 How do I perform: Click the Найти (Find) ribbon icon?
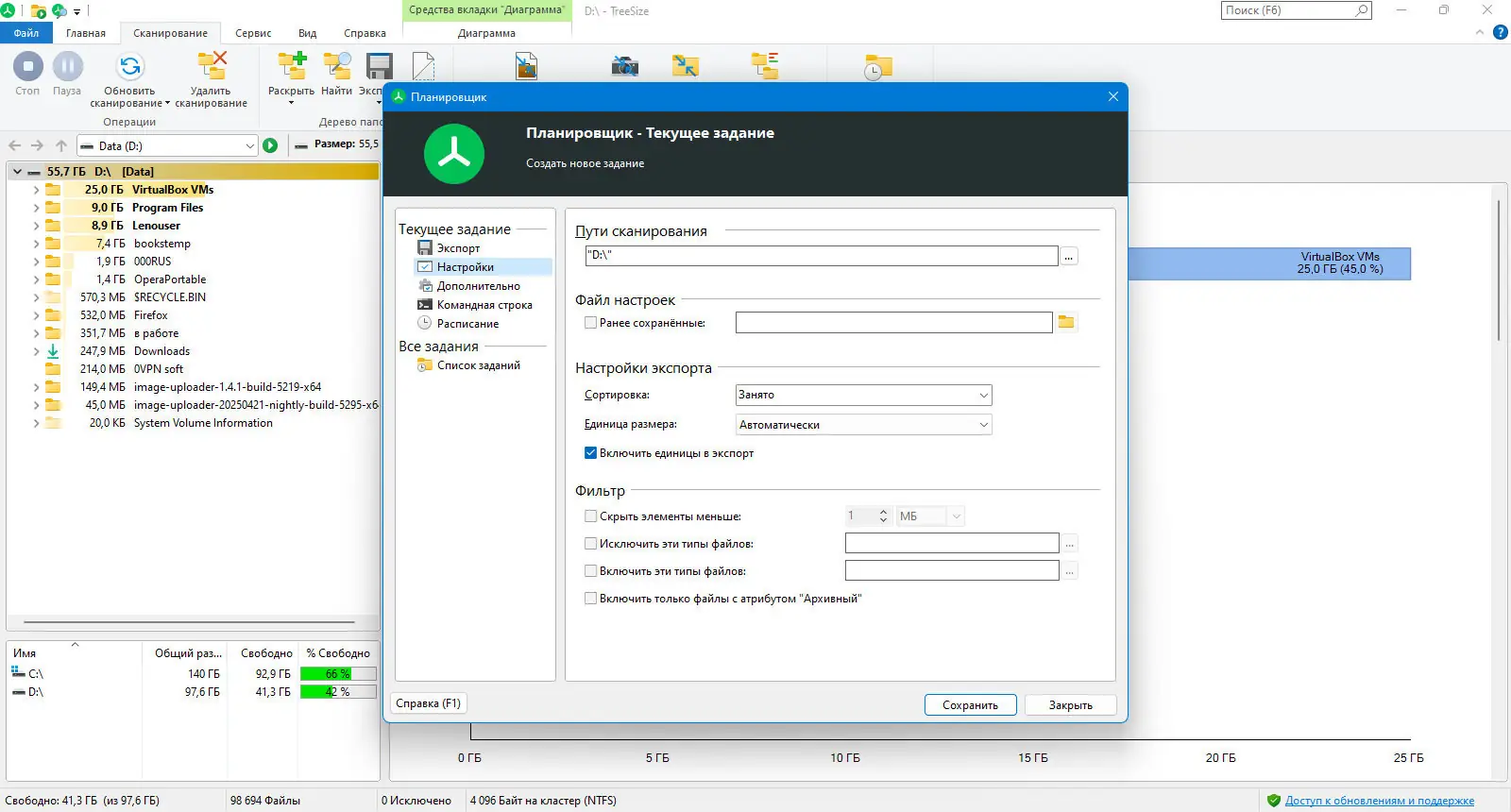click(x=337, y=66)
